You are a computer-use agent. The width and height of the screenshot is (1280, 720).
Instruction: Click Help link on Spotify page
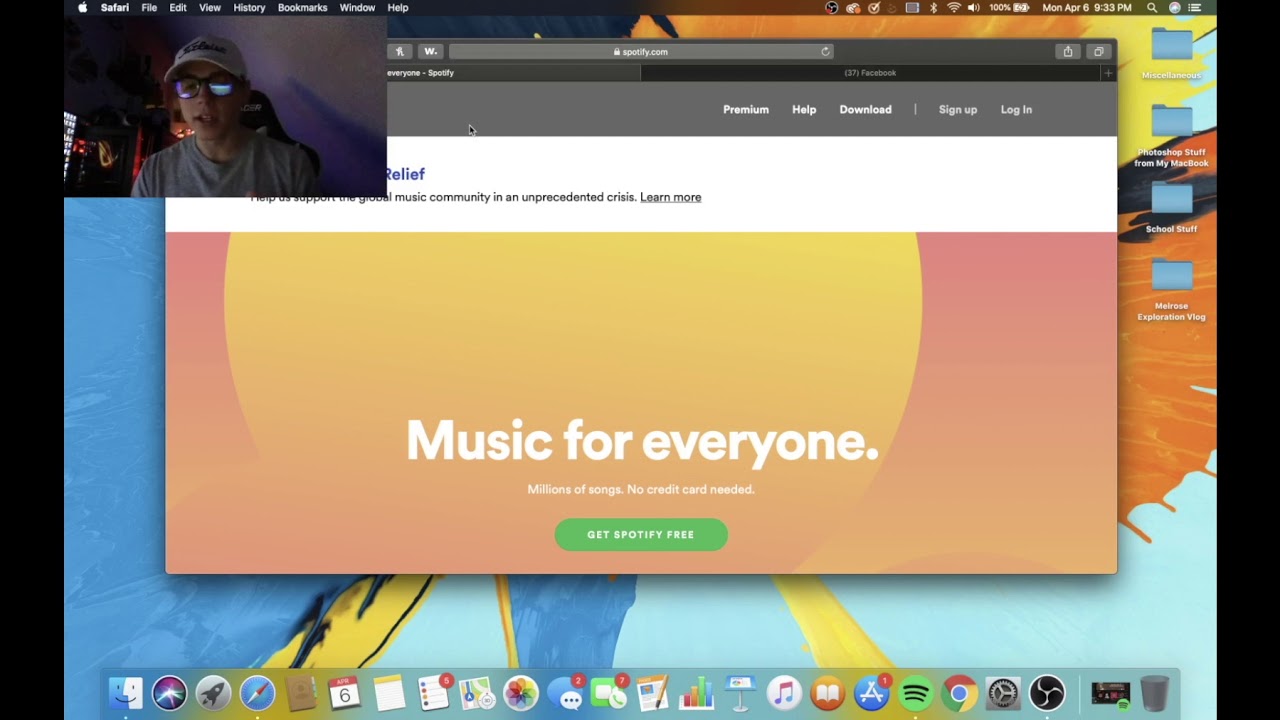point(804,109)
